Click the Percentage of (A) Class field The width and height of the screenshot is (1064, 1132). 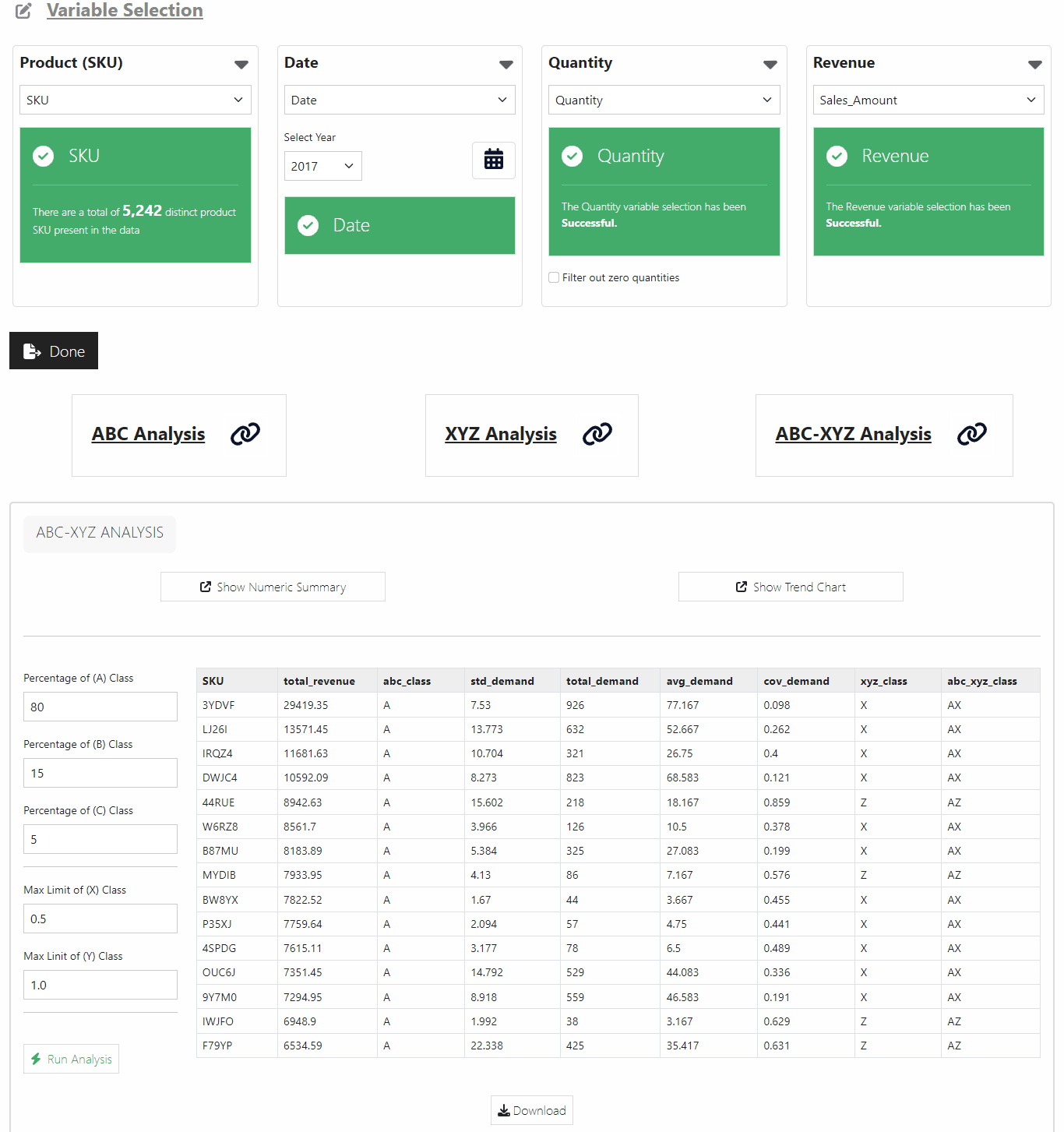100,707
